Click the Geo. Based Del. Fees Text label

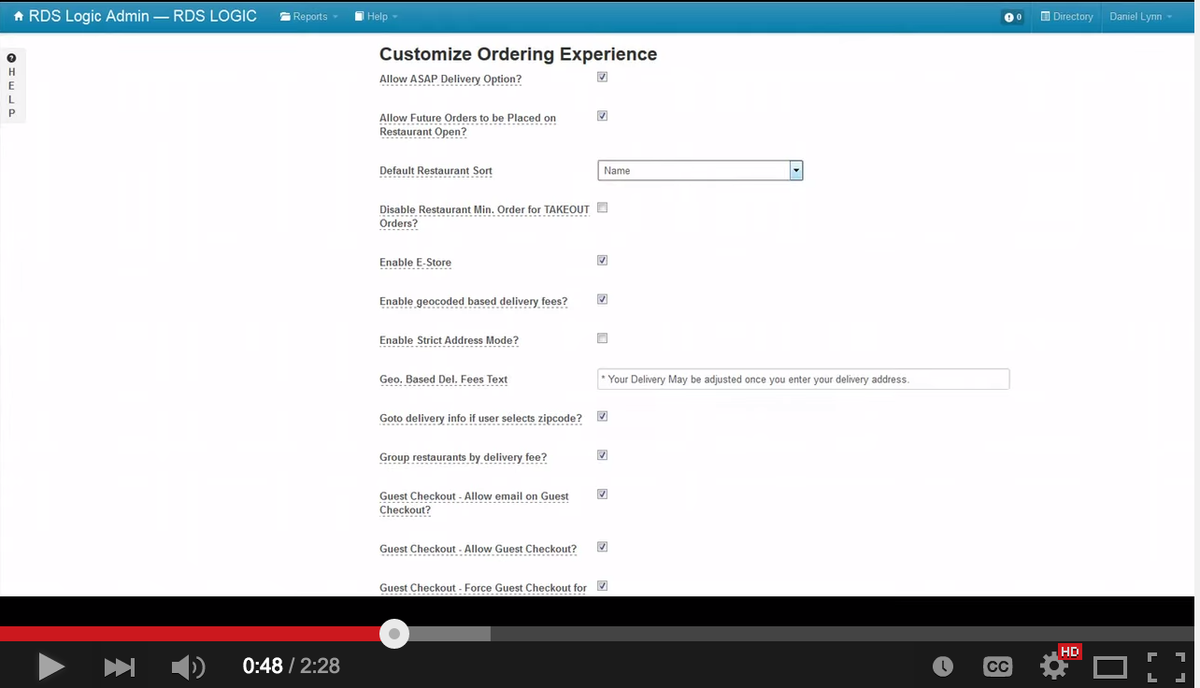pos(443,380)
